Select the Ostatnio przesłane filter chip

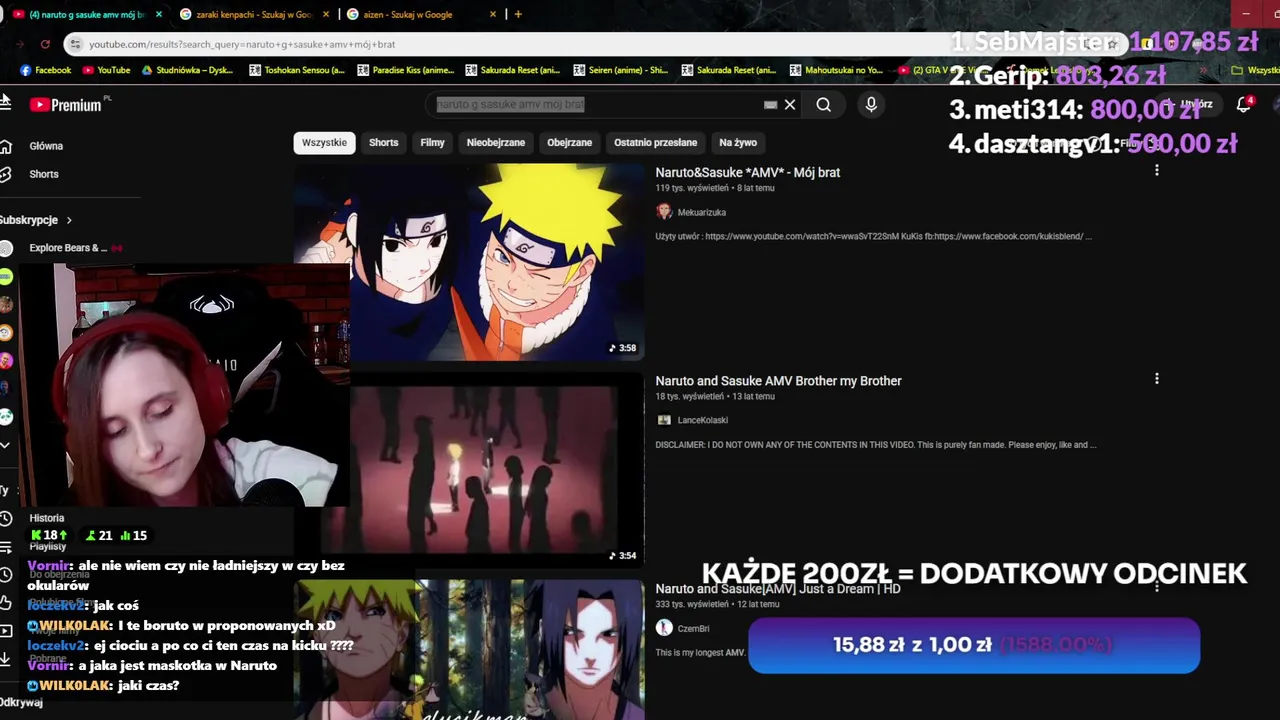coord(655,142)
